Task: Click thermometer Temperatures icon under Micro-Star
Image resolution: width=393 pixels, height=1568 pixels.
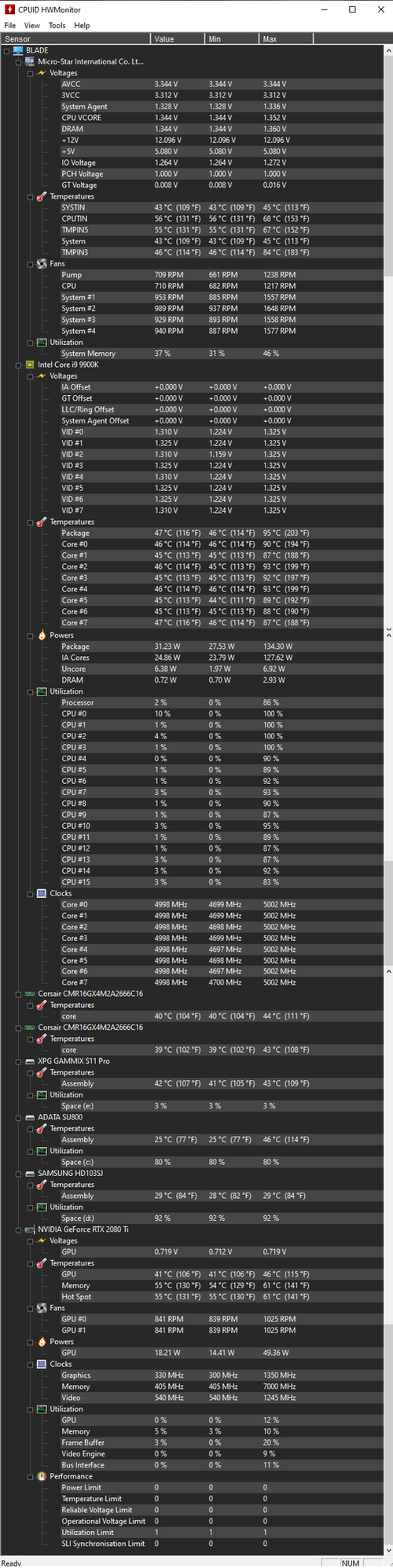Action: click(42, 196)
